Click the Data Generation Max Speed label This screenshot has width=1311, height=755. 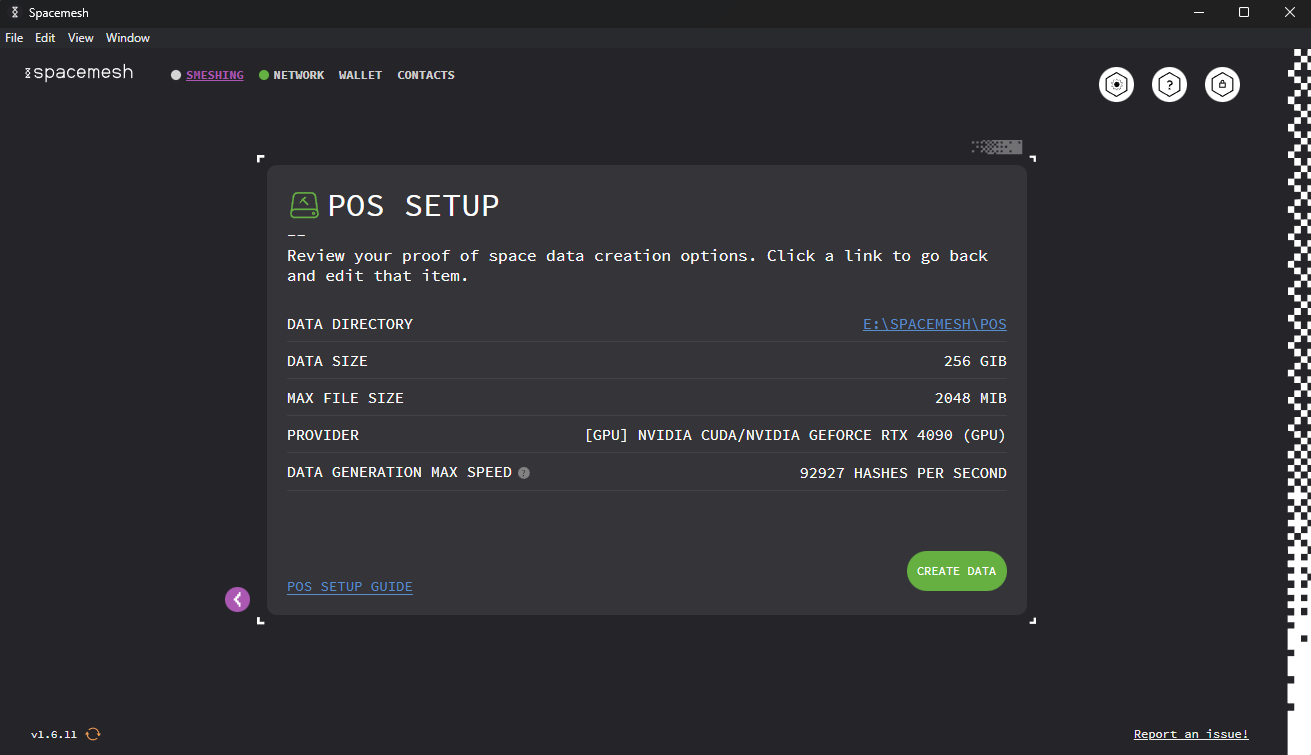399,472
